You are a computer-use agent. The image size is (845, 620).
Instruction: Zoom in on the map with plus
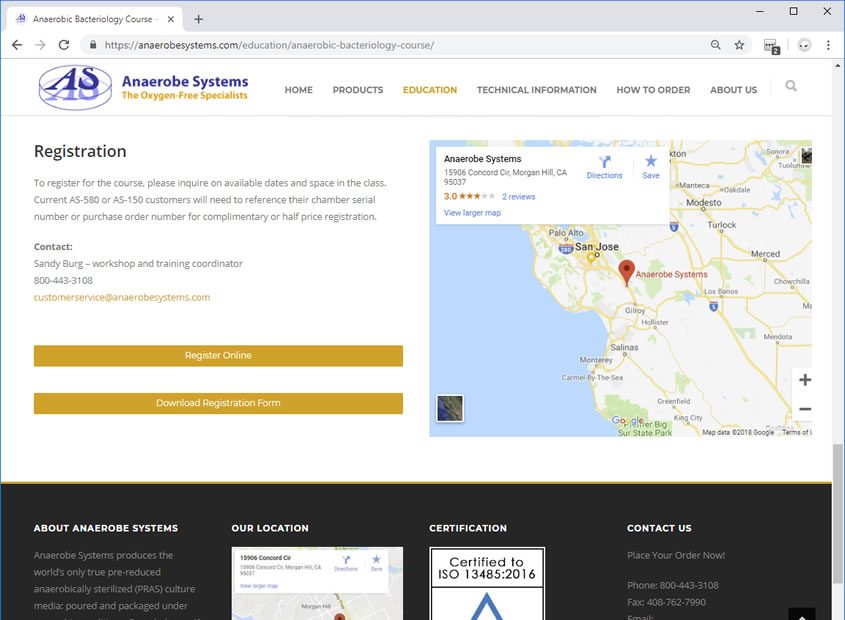click(805, 380)
